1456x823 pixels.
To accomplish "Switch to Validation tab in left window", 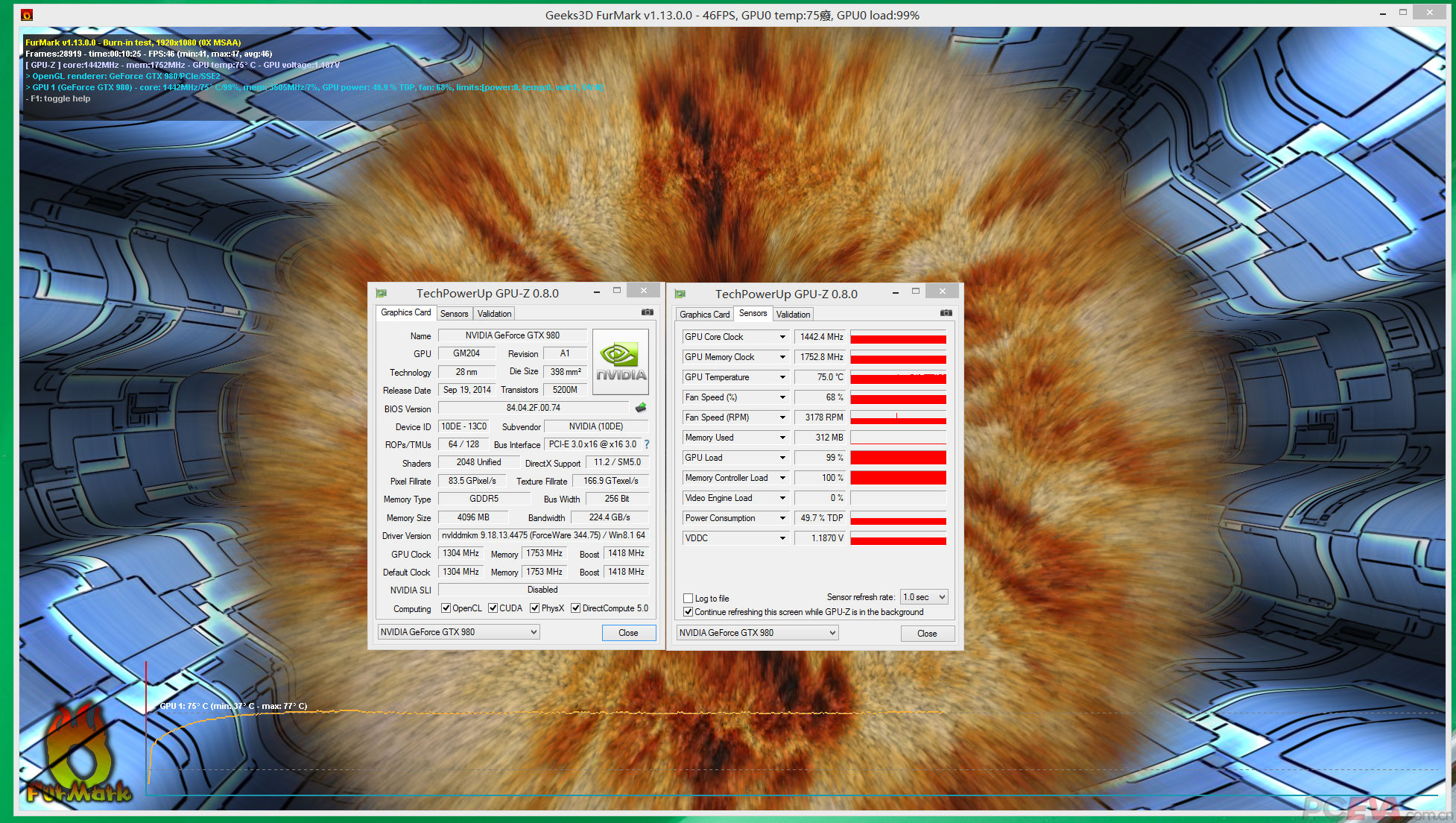I will [x=494, y=314].
